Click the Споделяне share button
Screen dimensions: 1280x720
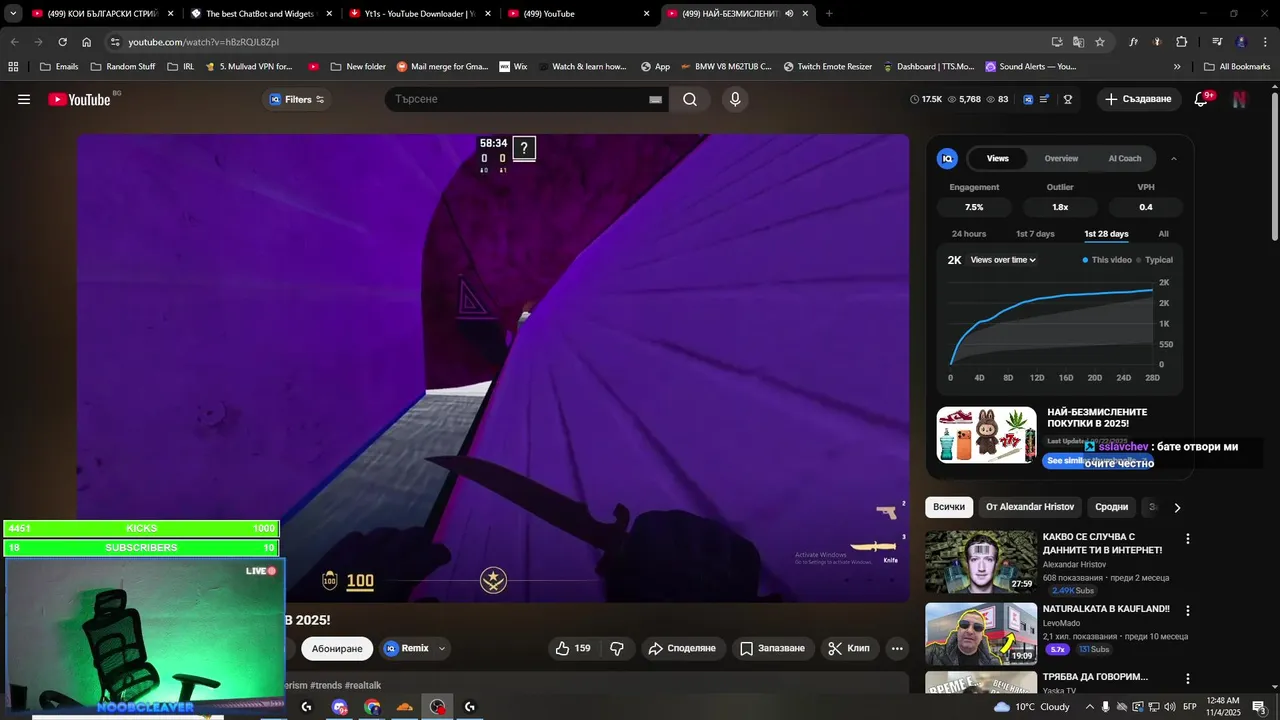[x=683, y=648]
